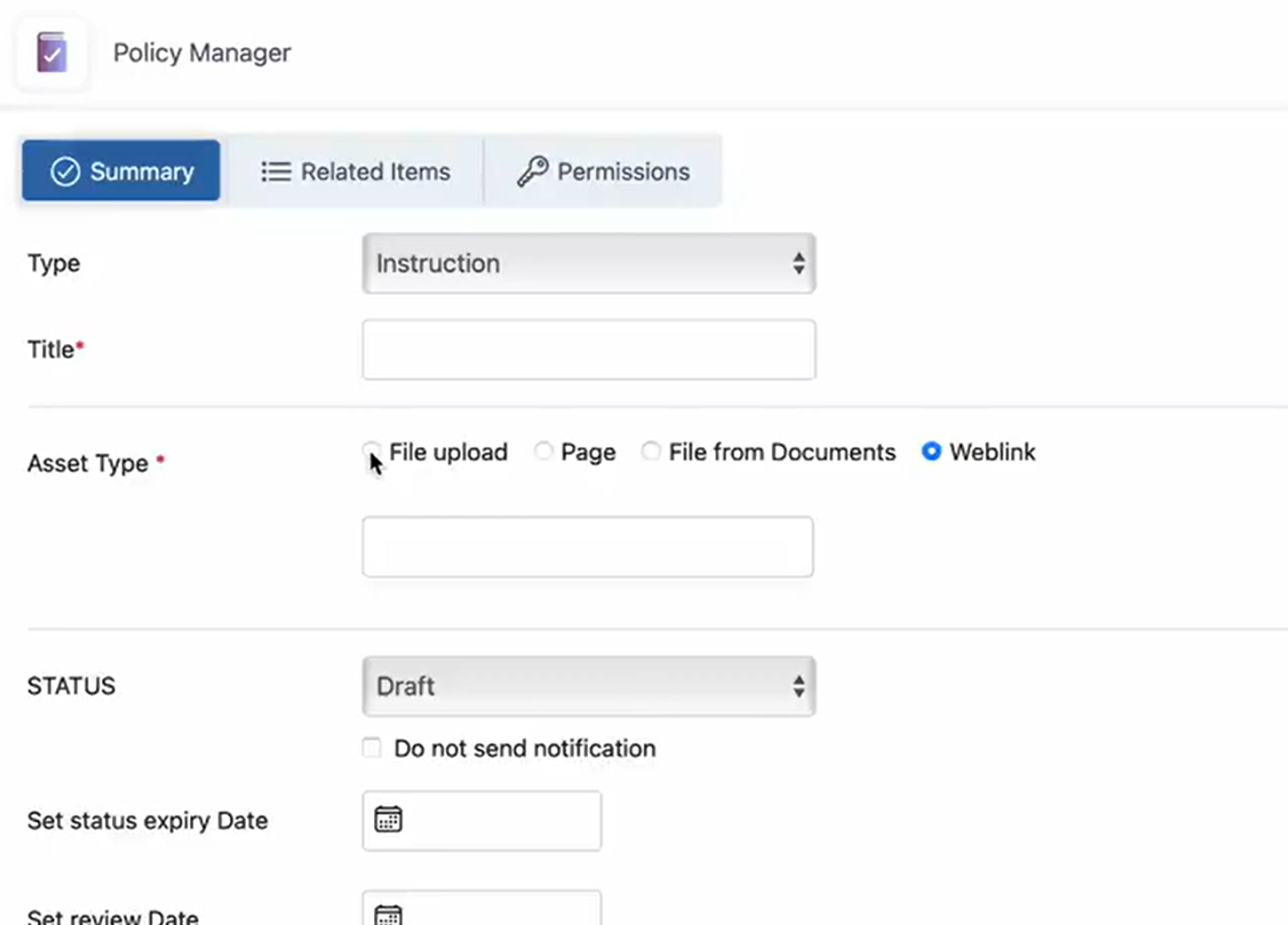Click into the Title text field
This screenshot has height=925, width=1288.
(x=588, y=349)
